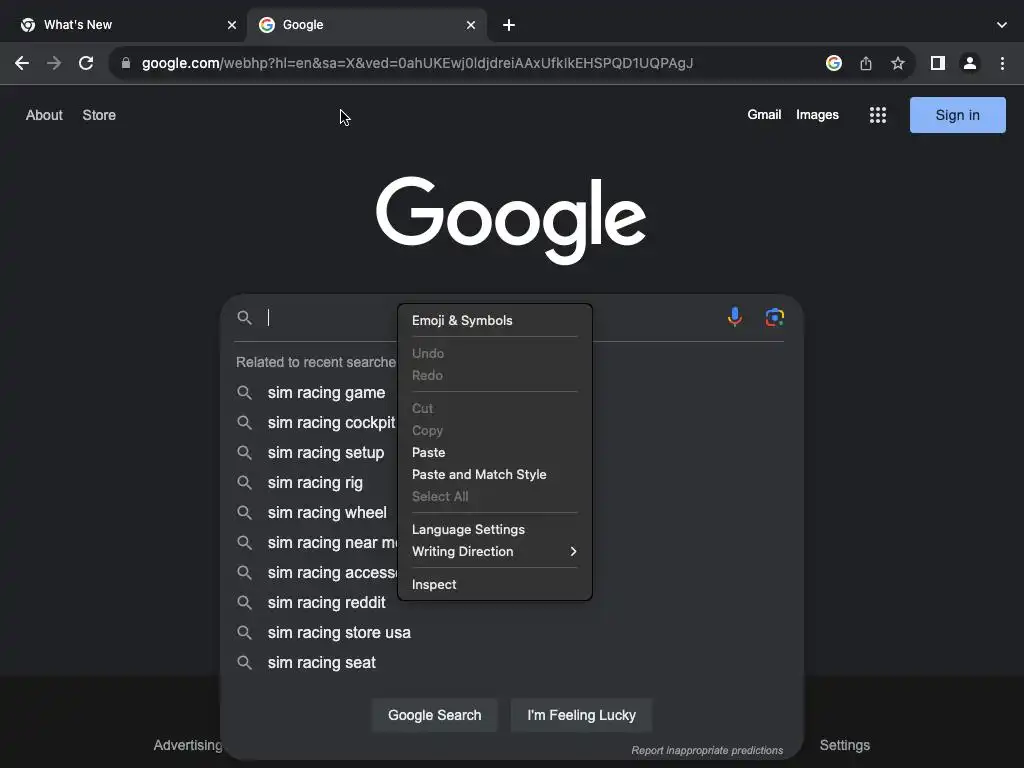The height and width of the screenshot is (768, 1024).
Task: Click the address bar URL
Action: pyautogui.click(x=417, y=63)
